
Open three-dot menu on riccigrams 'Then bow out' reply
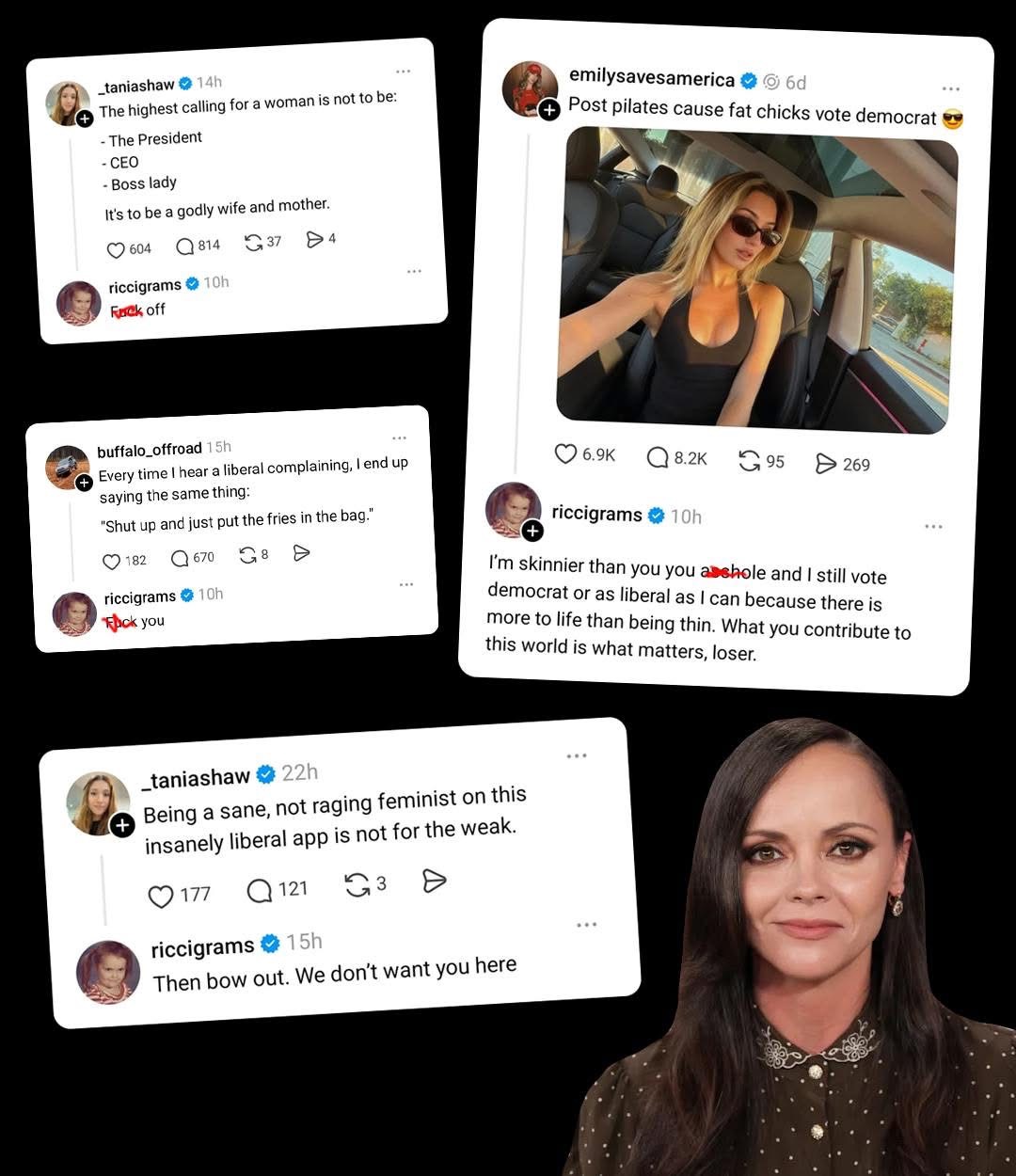tap(587, 925)
